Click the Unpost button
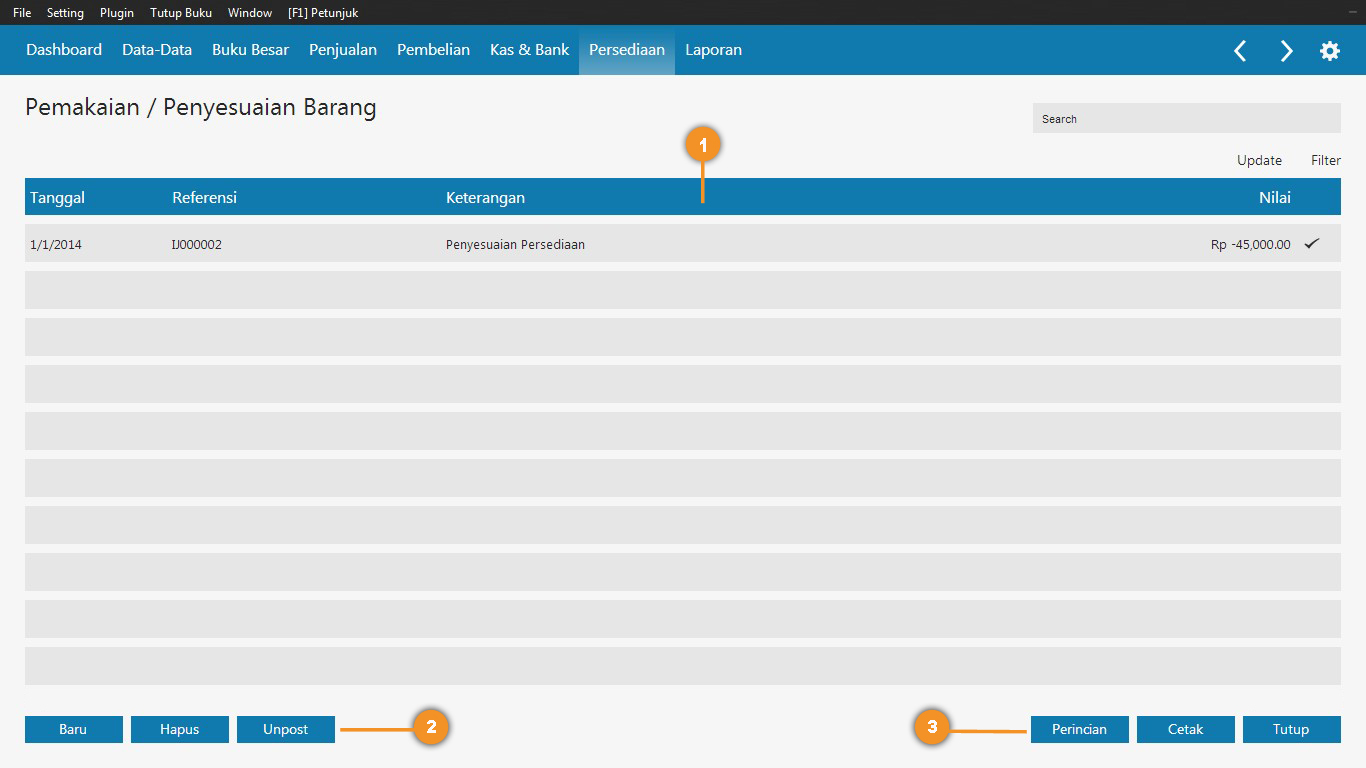 click(286, 729)
